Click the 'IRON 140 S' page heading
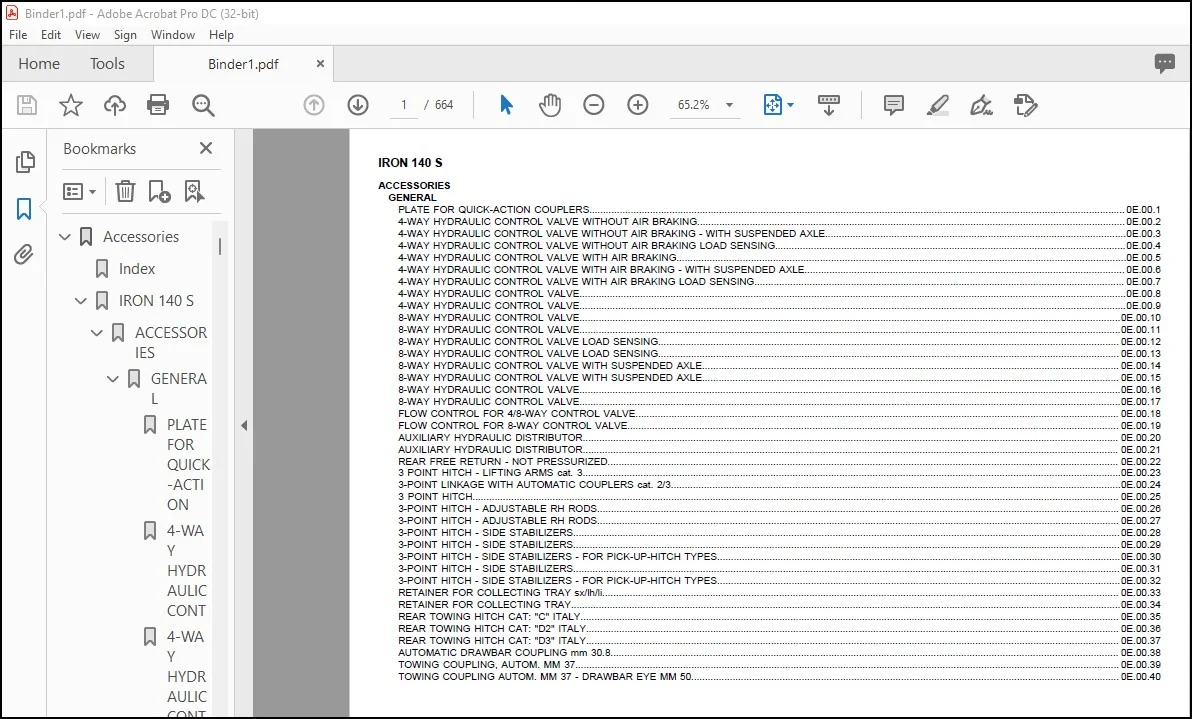The height and width of the screenshot is (719, 1192). [410, 163]
